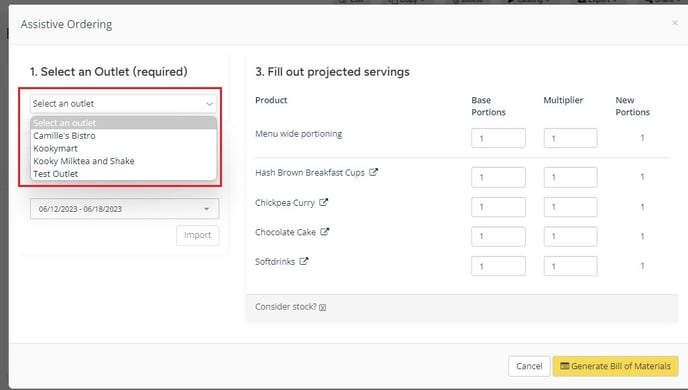
Task: Click the Assistive Ordering dialog title
Action: [66, 24]
